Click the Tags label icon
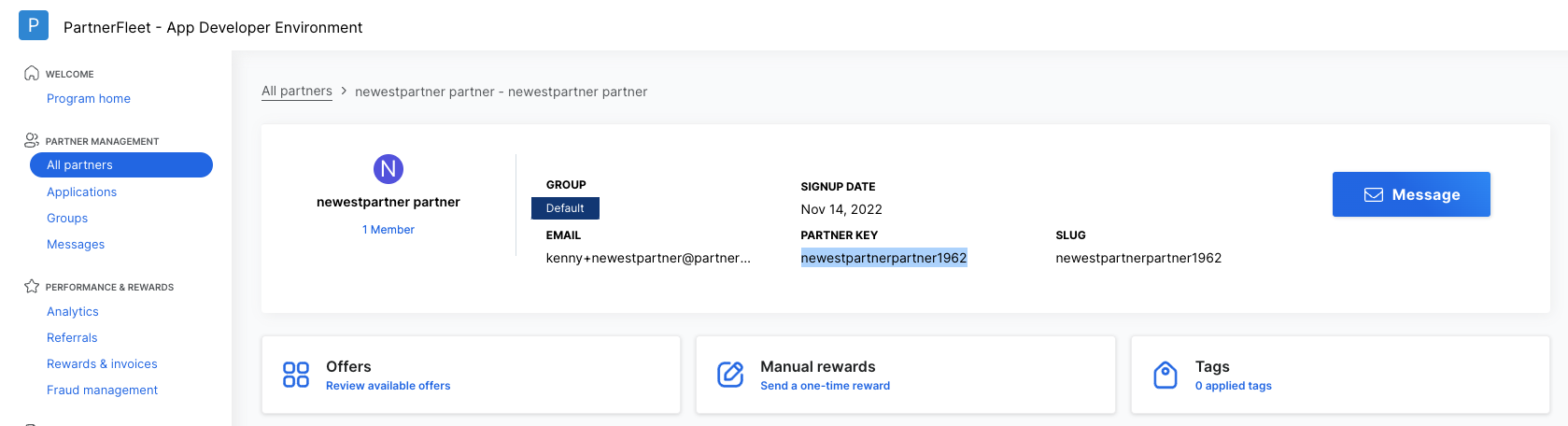 (x=1165, y=375)
